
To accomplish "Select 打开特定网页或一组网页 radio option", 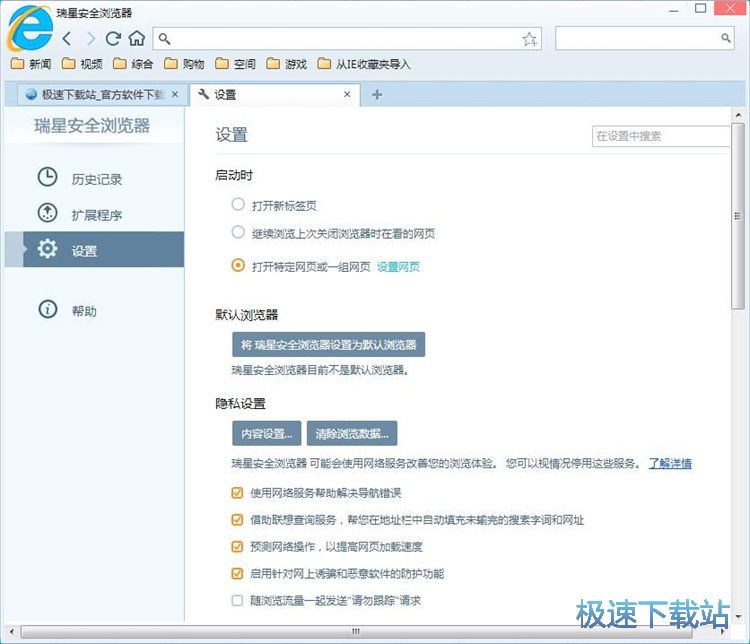I will (238, 265).
